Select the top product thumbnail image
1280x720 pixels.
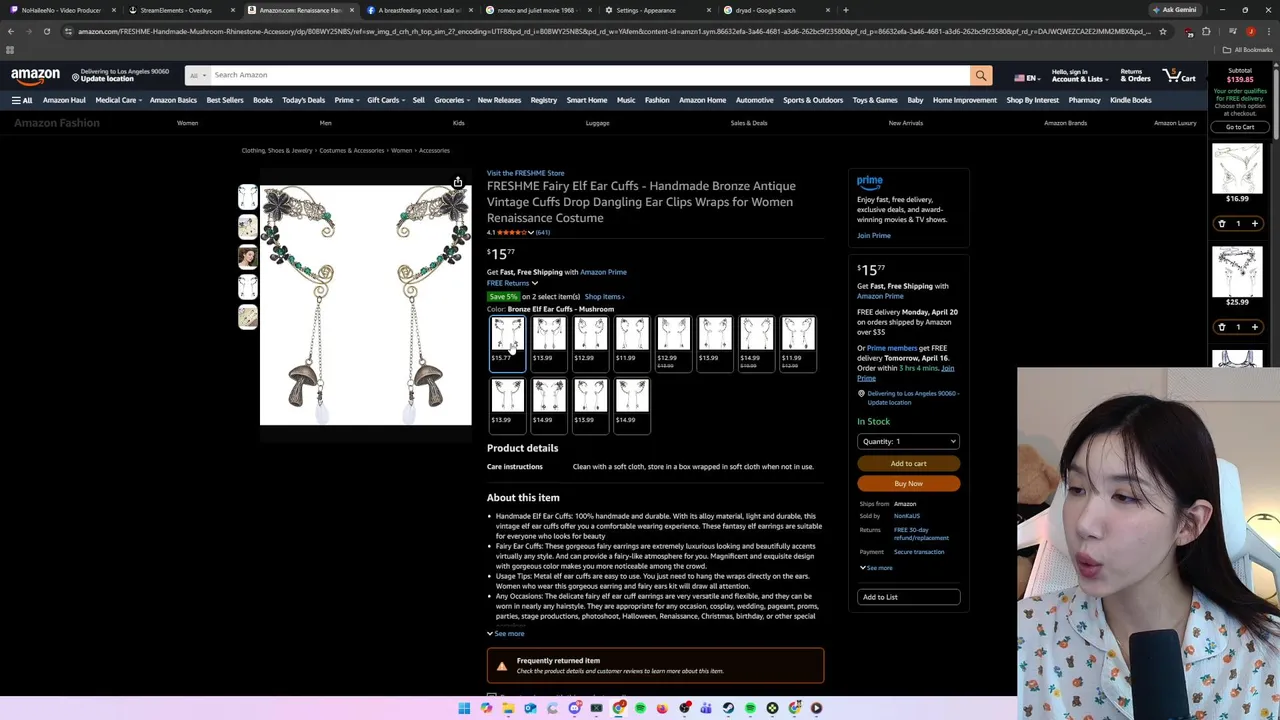[247, 197]
